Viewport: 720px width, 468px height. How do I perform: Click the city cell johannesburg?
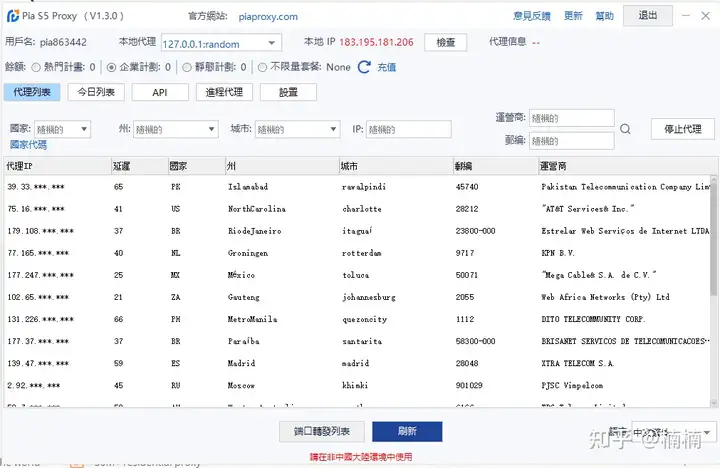369,297
